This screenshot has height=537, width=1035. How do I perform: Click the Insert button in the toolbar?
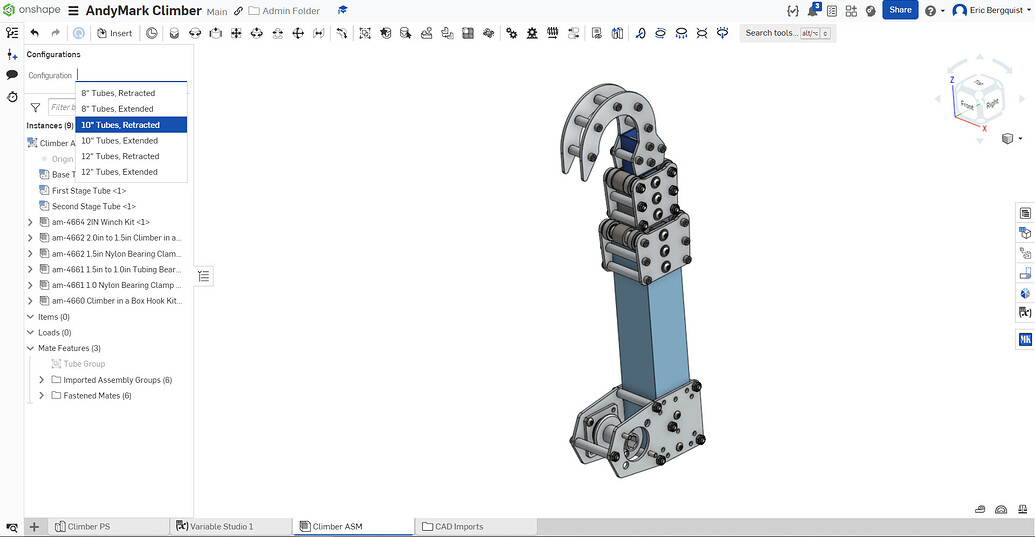[x=115, y=33]
